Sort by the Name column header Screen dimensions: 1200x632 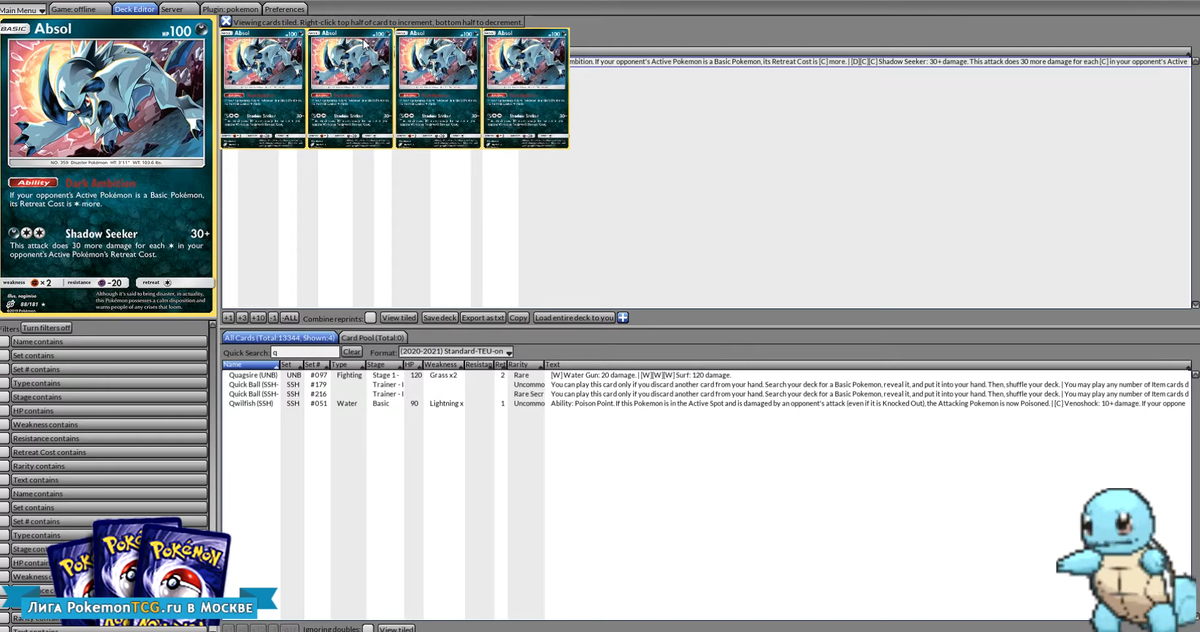[x=250, y=365]
